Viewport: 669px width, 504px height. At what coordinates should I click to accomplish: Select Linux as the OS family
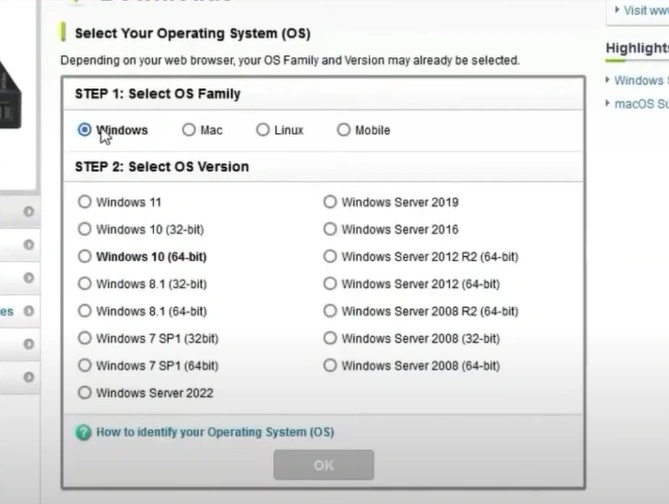tap(263, 130)
